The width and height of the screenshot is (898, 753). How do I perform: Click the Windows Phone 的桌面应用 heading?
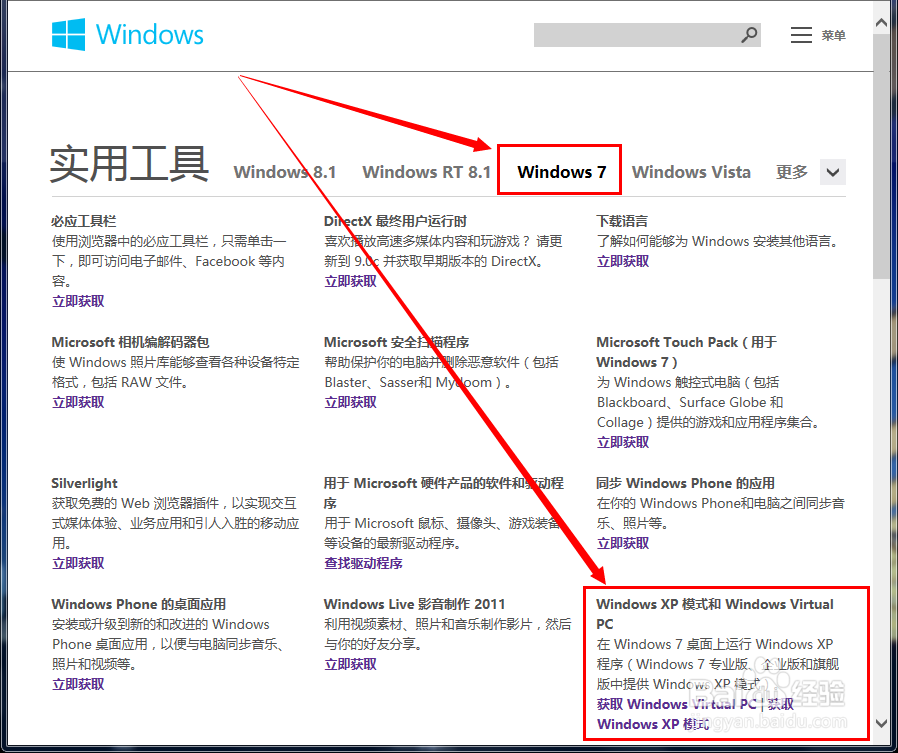tap(139, 604)
